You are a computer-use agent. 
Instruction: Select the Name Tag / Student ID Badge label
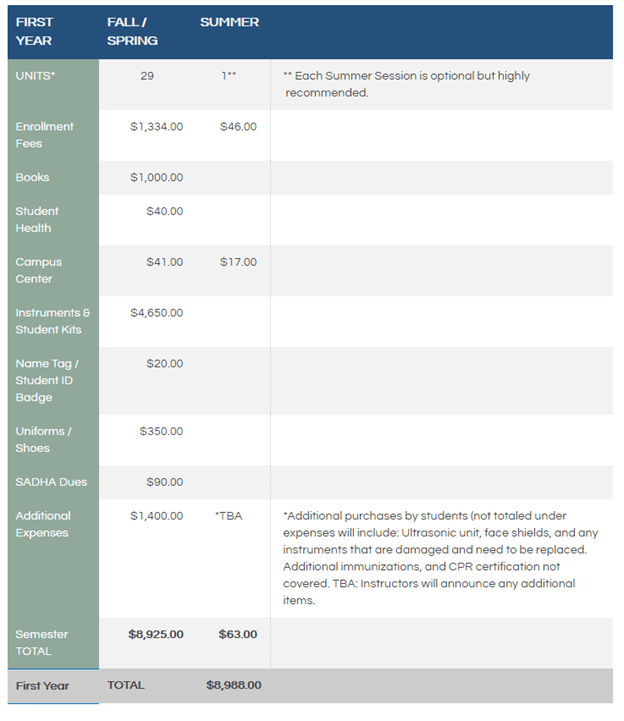tap(46, 380)
